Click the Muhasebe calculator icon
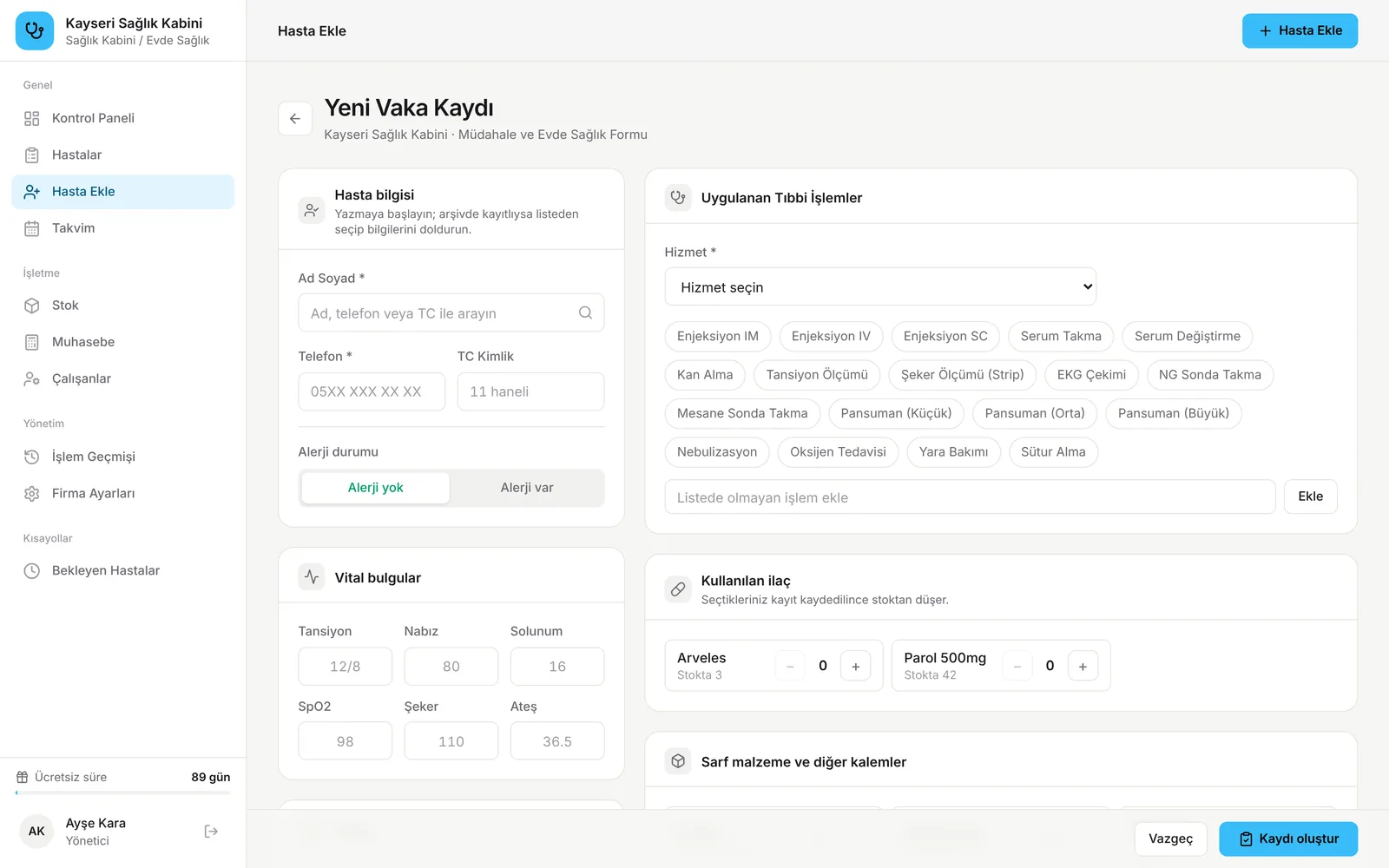 coord(32,342)
